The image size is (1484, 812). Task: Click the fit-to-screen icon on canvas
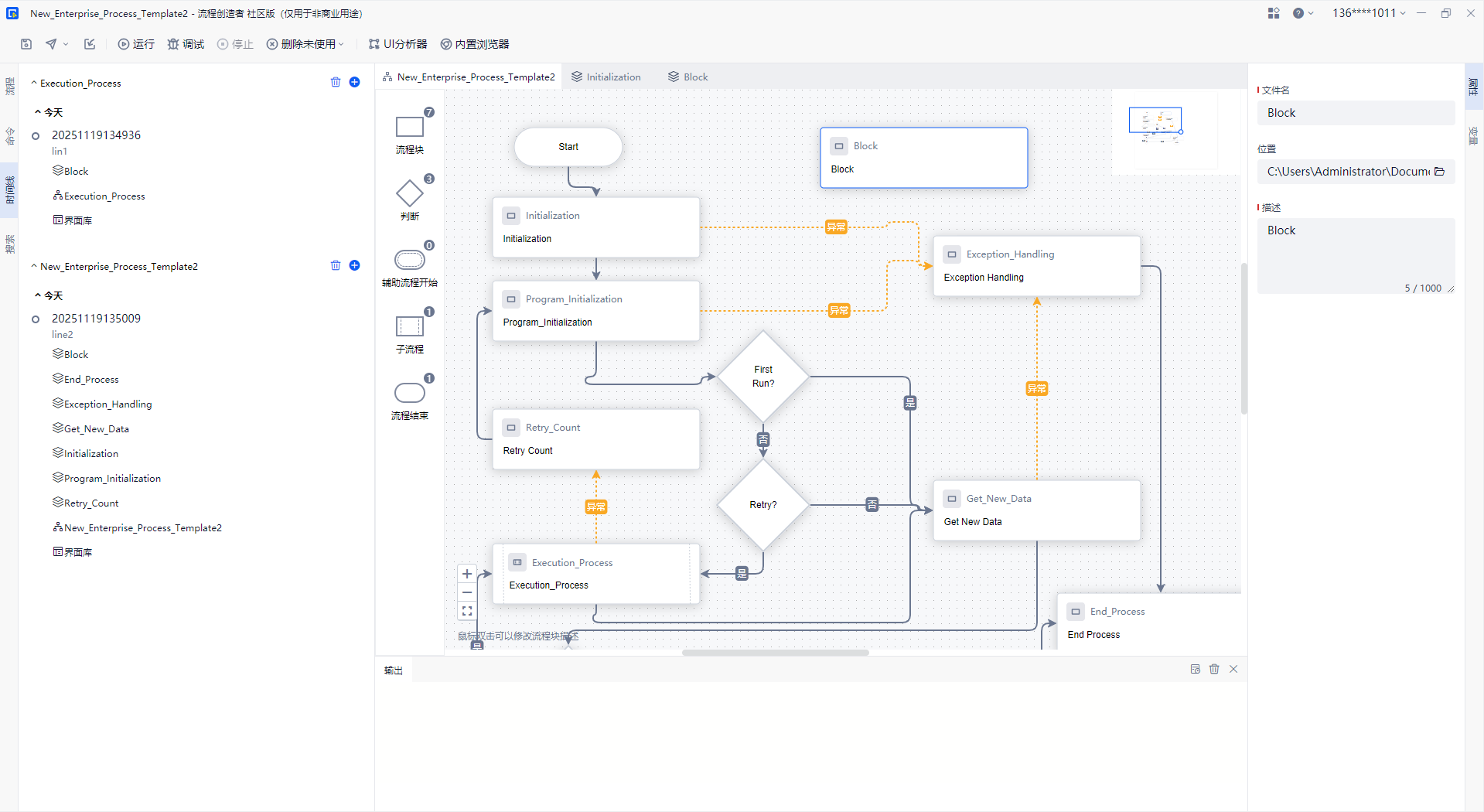467,611
